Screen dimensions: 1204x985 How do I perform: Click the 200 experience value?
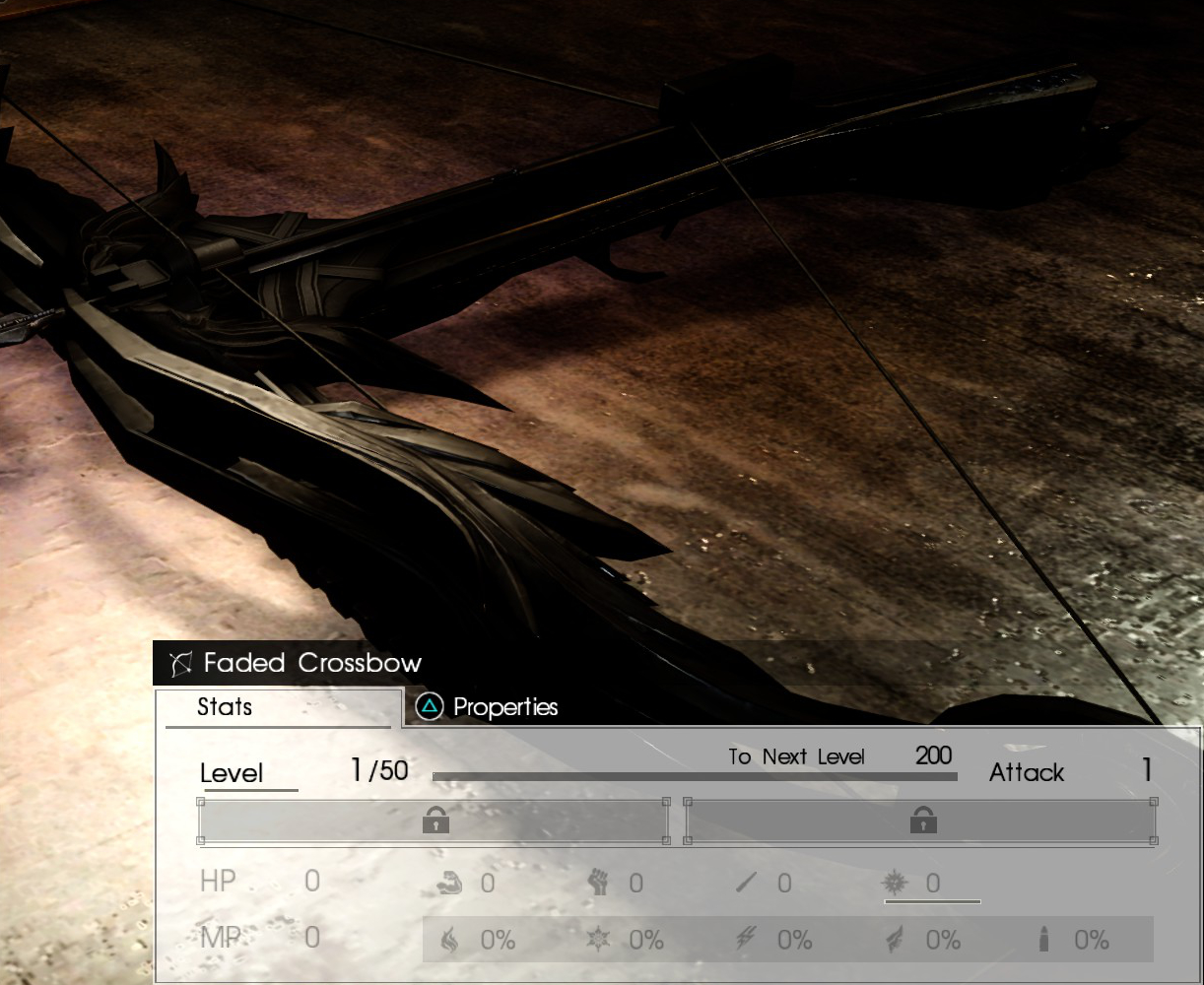pos(934,755)
